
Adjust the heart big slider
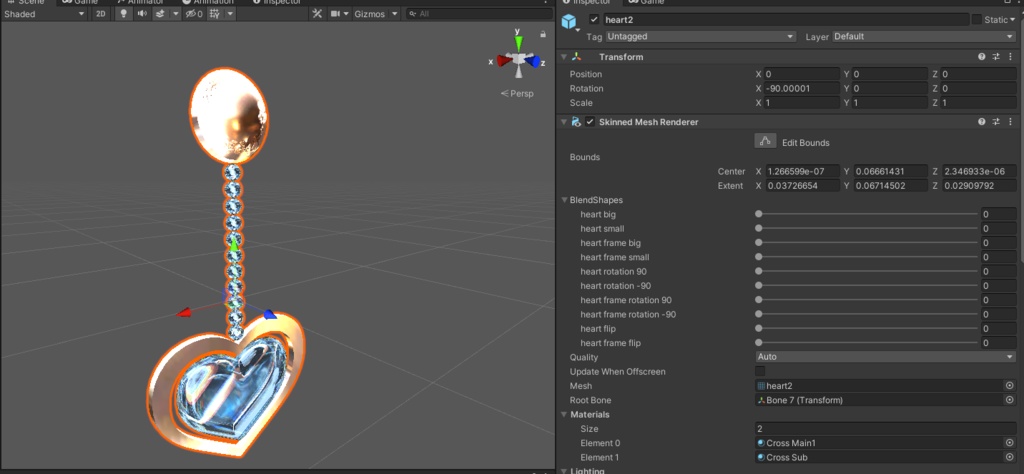coord(867,214)
